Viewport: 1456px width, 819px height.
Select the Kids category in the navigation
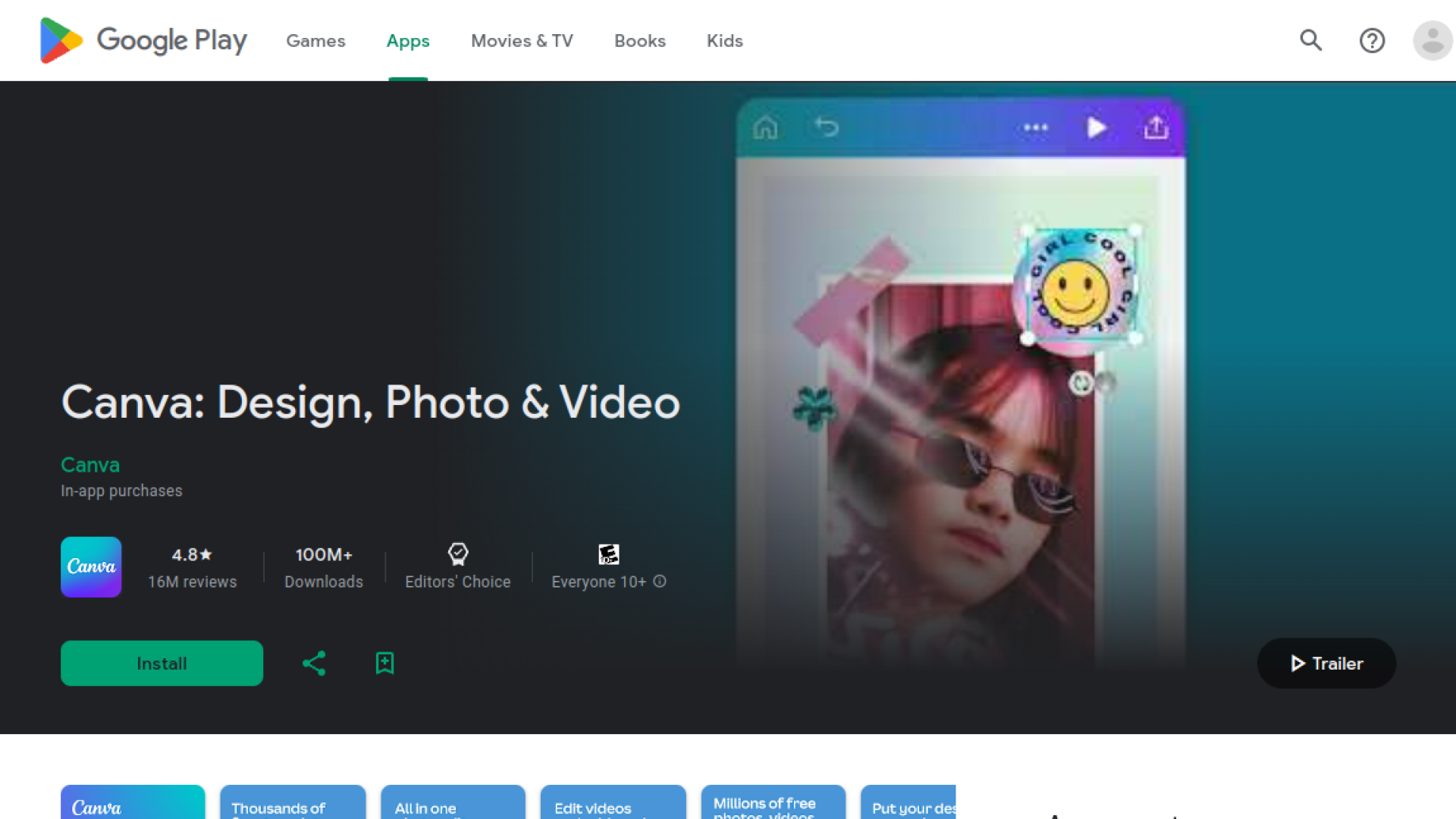(724, 41)
